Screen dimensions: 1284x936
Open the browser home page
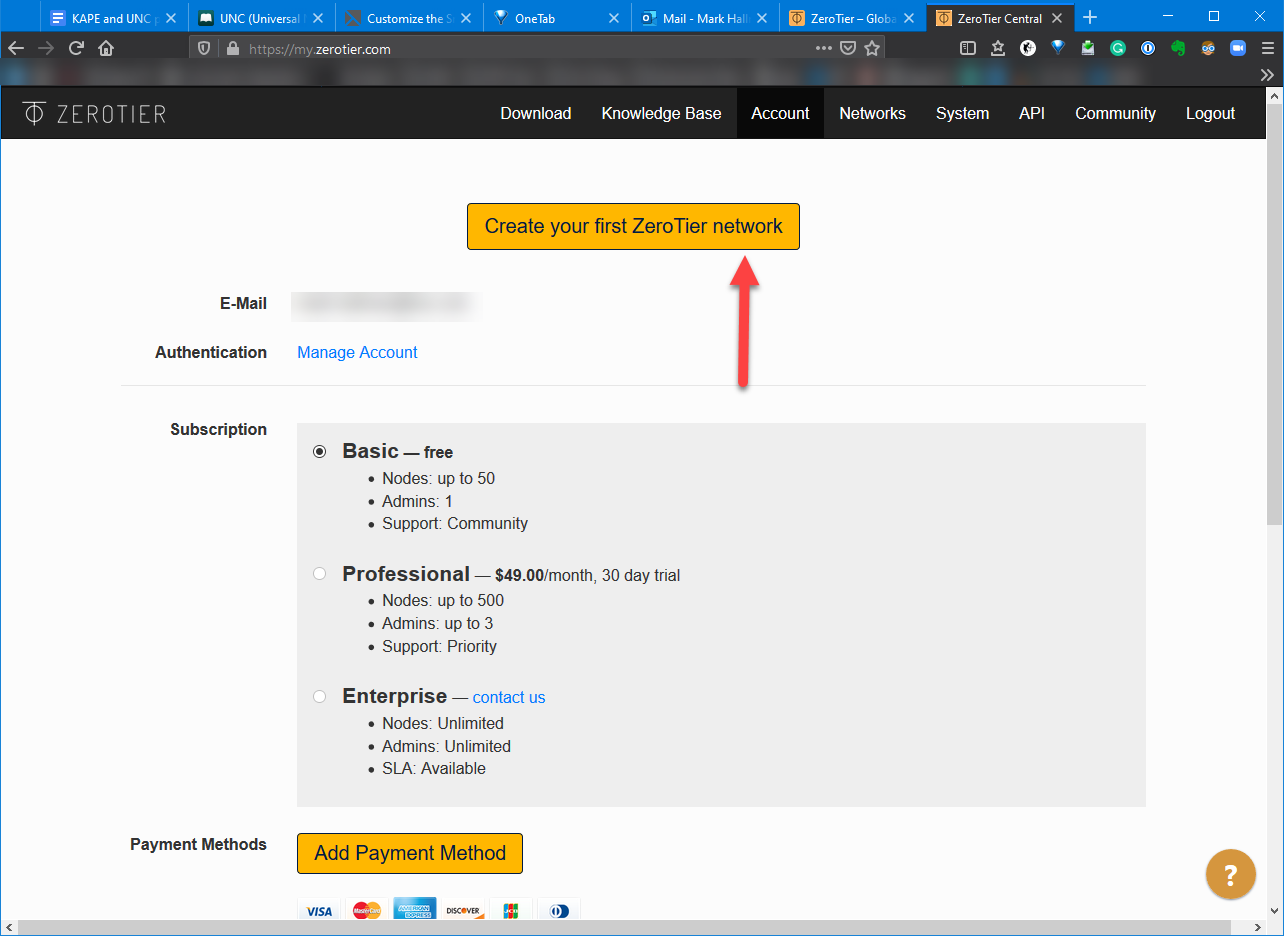coord(106,48)
